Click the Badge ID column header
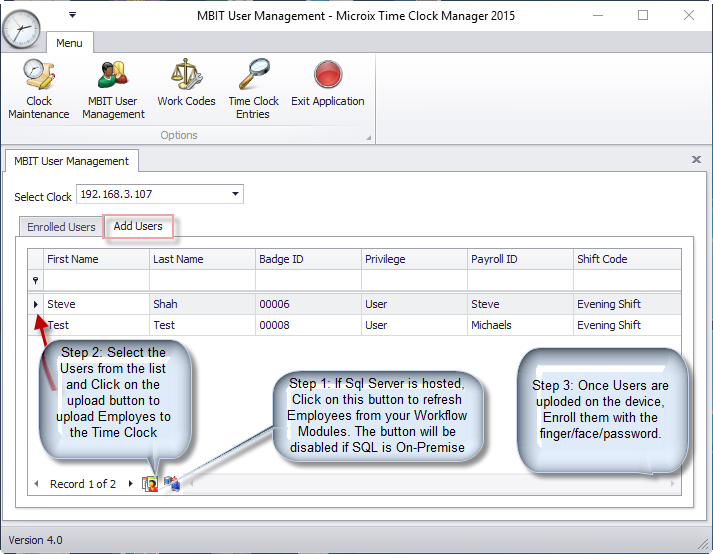This screenshot has height=554, width=713. point(307,259)
